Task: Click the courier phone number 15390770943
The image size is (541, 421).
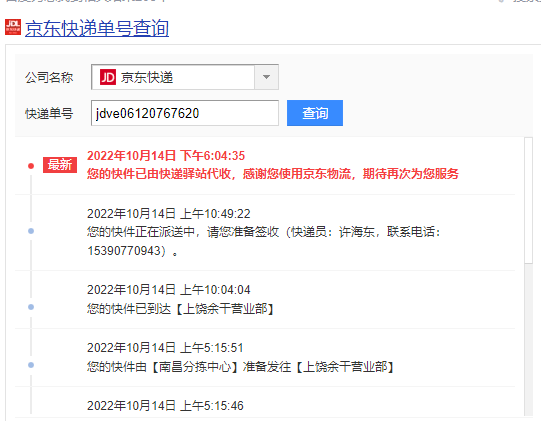Action: coord(124,251)
